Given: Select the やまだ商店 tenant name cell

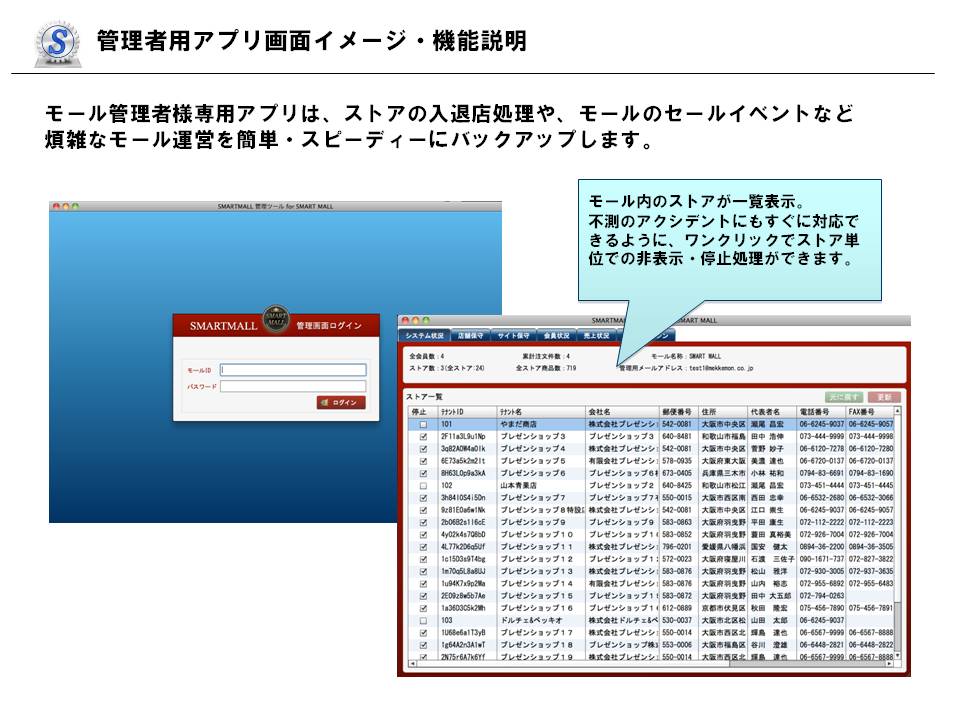Looking at the screenshot, I should (540, 424).
